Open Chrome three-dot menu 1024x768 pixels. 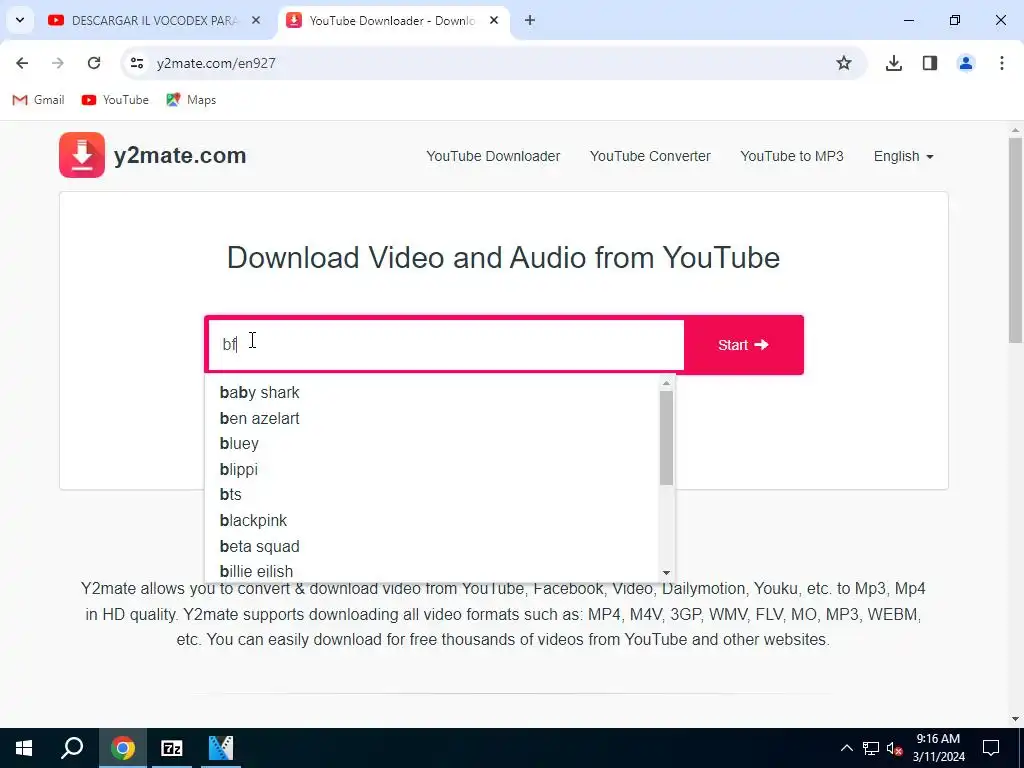1002,63
